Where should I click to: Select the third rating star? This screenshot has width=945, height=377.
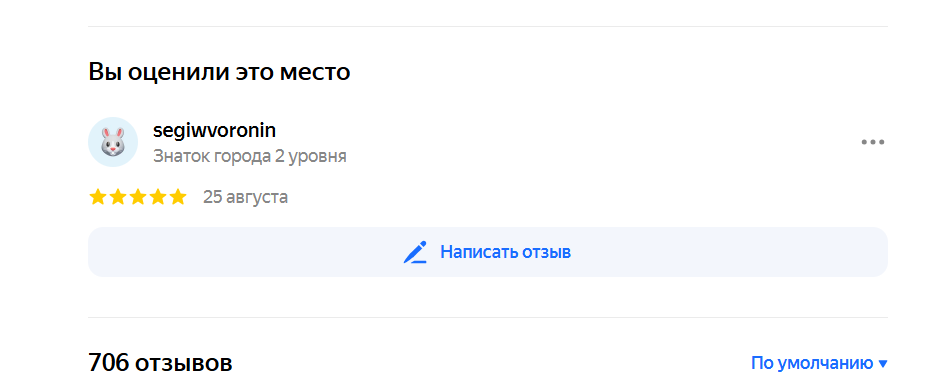click(138, 197)
